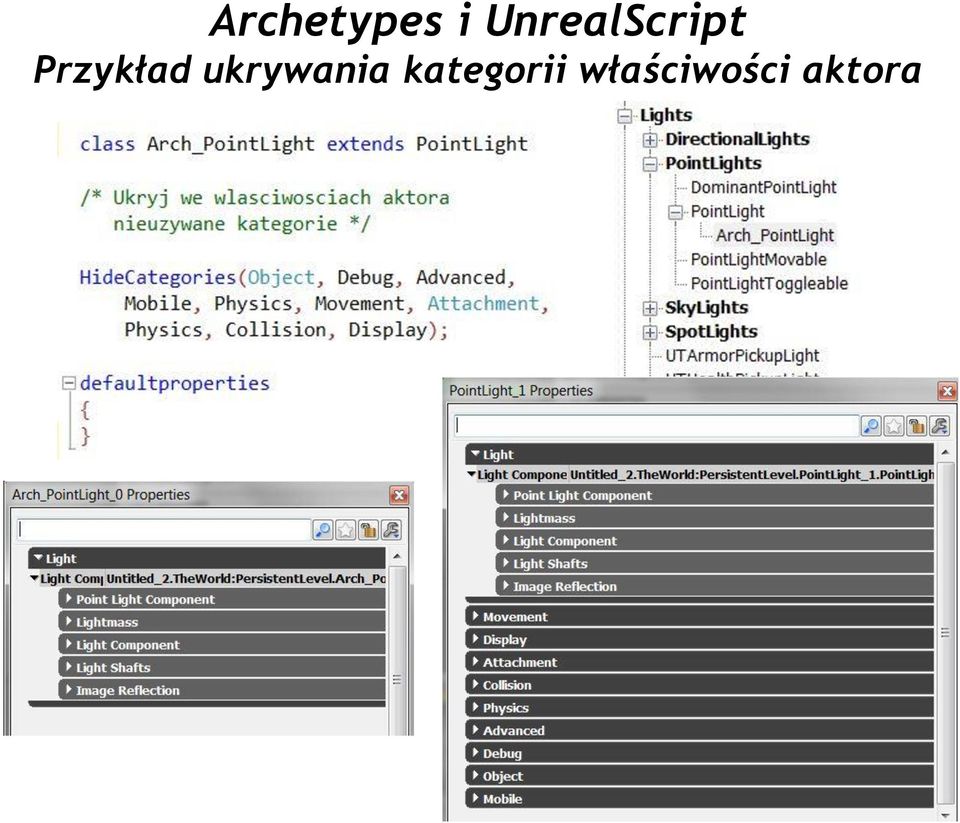This screenshot has height=823, width=960.
Task: Collapse the PointLight subtree node
Action: [675, 212]
